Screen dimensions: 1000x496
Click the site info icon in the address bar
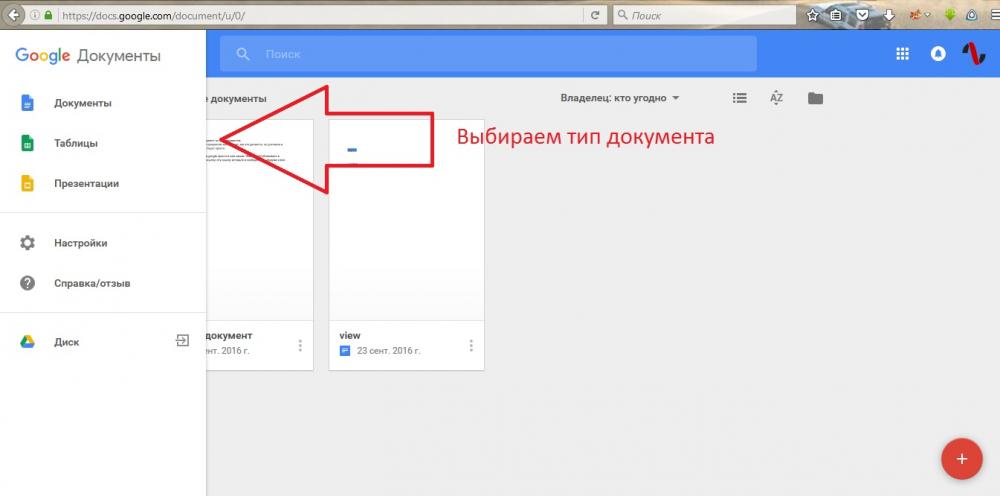[34, 15]
